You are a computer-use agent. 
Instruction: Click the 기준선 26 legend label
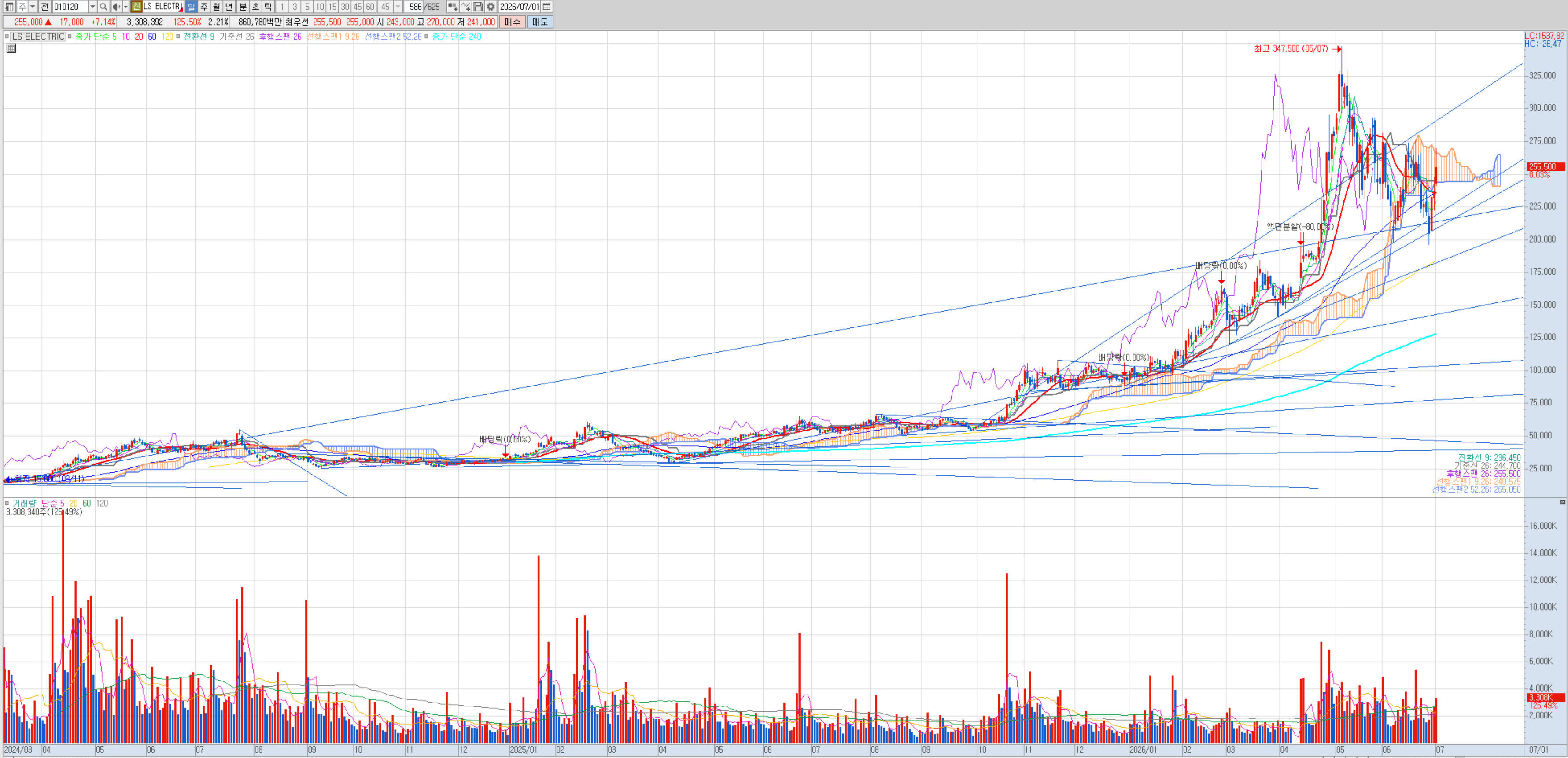point(237,37)
